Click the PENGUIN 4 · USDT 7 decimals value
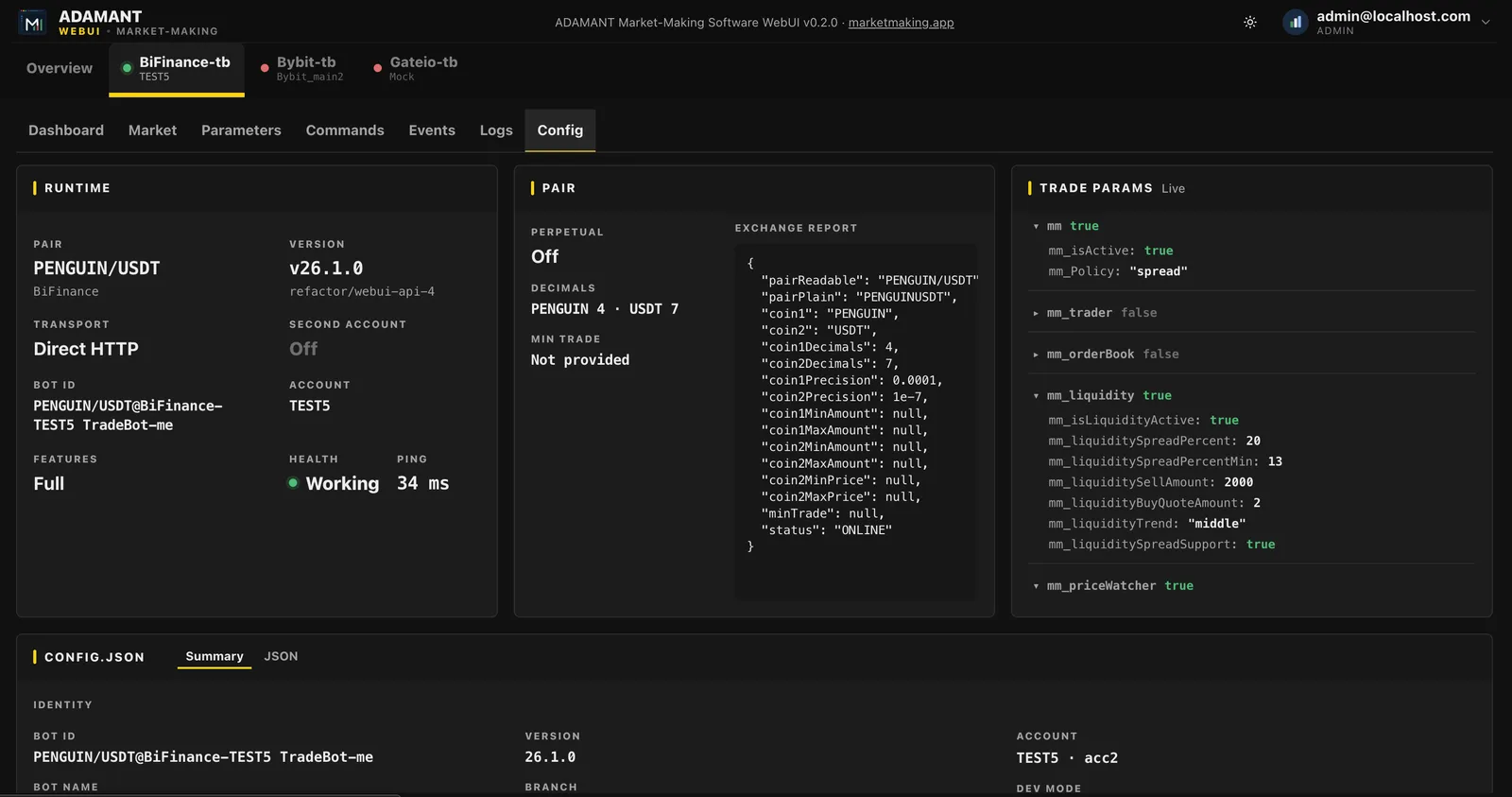Image resolution: width=1512 pixels, height=797 pixels. (605, 309)
